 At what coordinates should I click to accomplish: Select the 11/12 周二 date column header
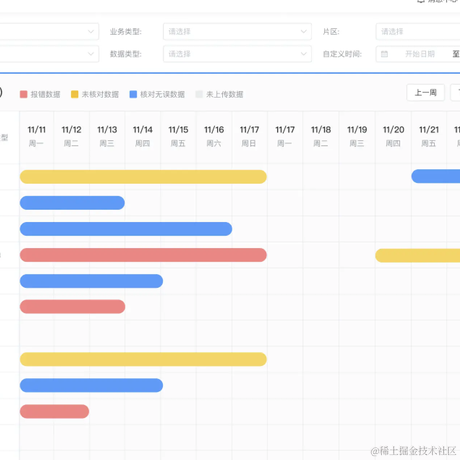click(x=71, y=136)
